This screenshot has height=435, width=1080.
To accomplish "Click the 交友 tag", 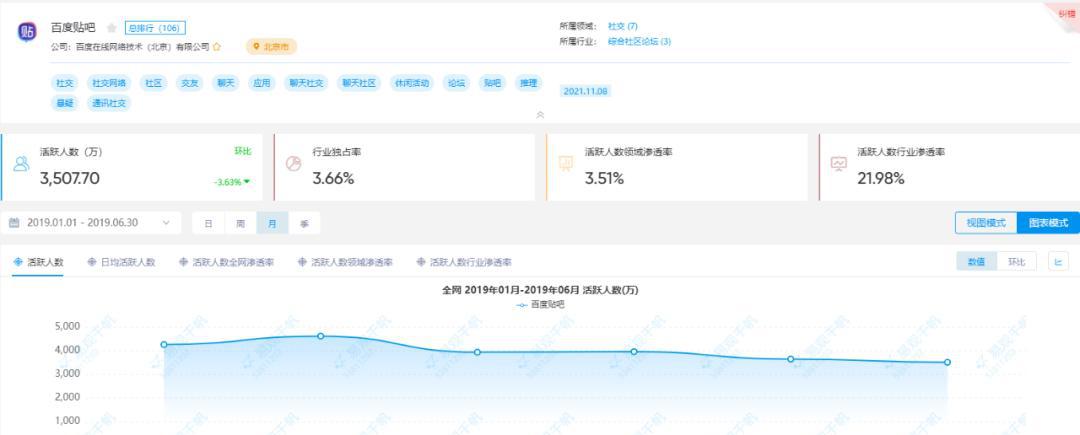I will [x=189, y=83].
